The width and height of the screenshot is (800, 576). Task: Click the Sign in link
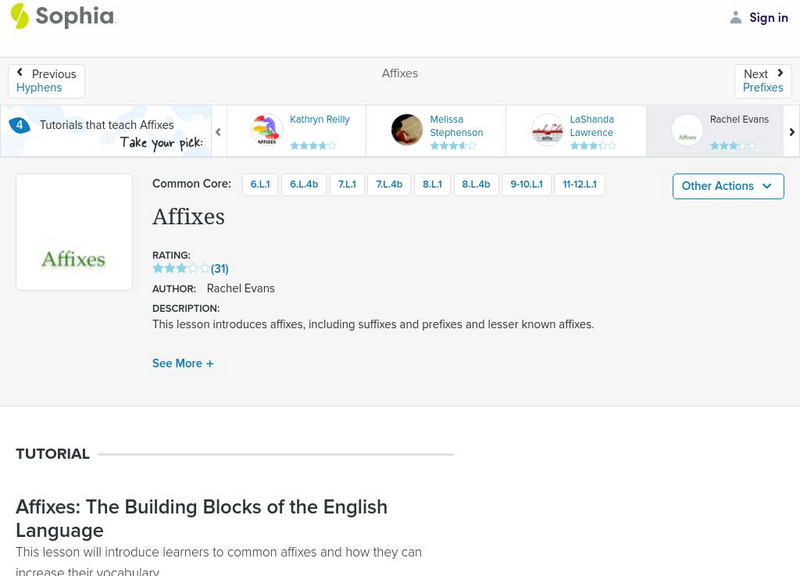pos(768,17)
